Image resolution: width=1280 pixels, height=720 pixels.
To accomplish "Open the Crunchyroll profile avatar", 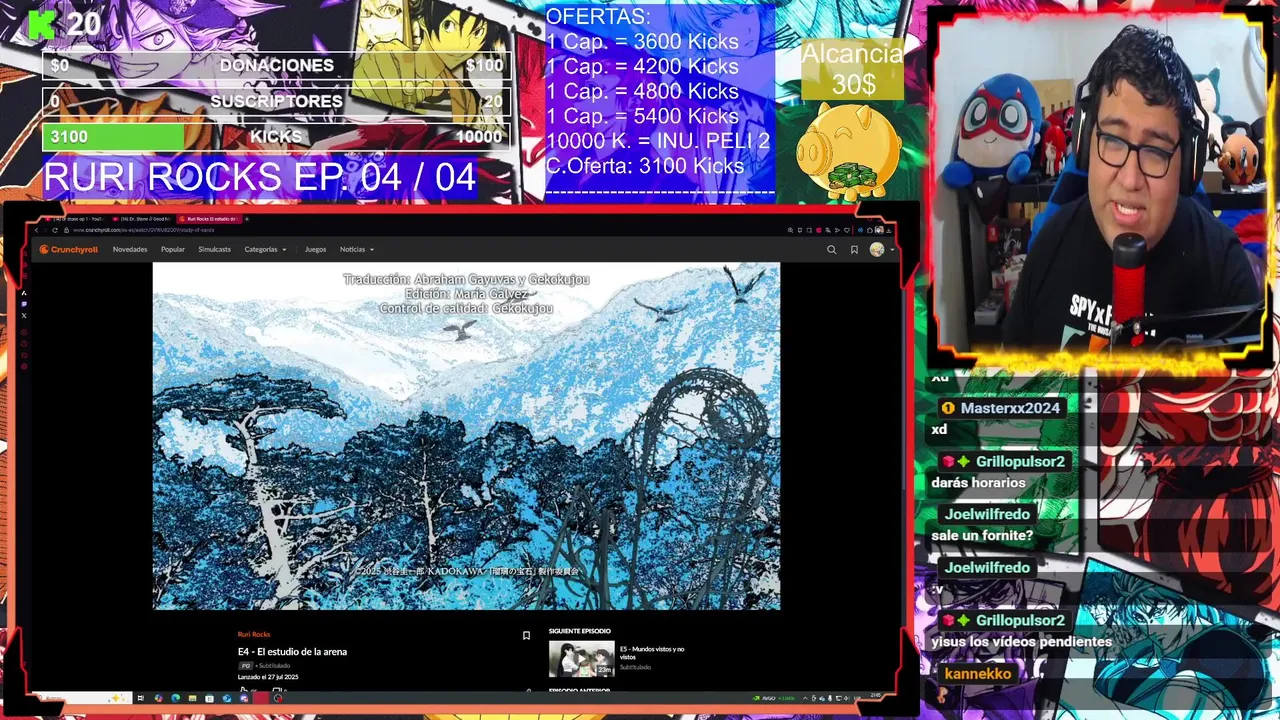I will click(877, 250).
